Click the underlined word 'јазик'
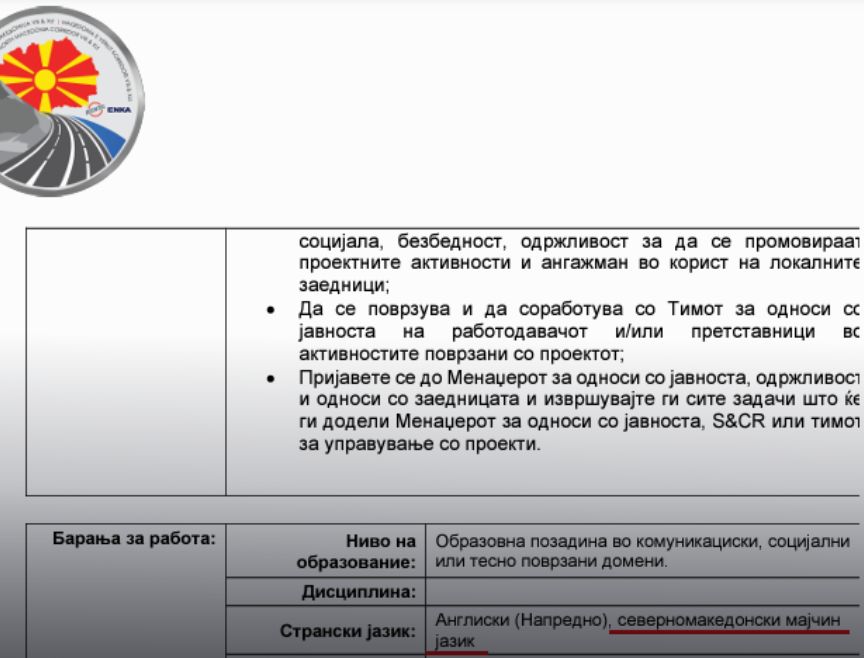 point(456,640)
